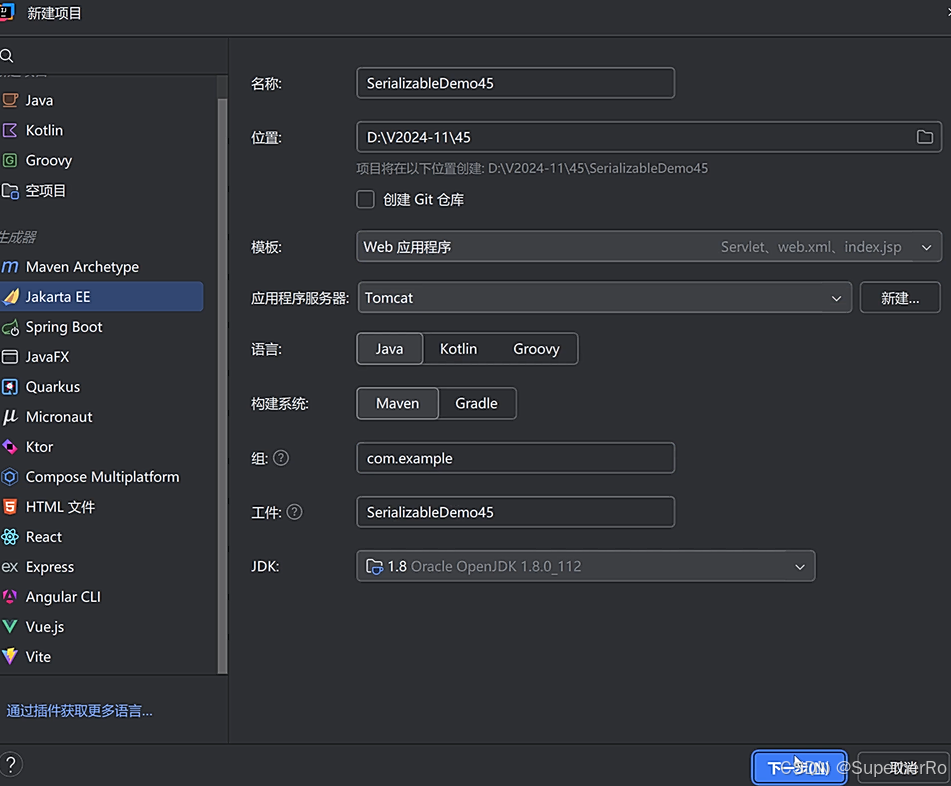Pick the empty project (空项目) icon
This screenshot has width=951, height=786.
[10, 190]
